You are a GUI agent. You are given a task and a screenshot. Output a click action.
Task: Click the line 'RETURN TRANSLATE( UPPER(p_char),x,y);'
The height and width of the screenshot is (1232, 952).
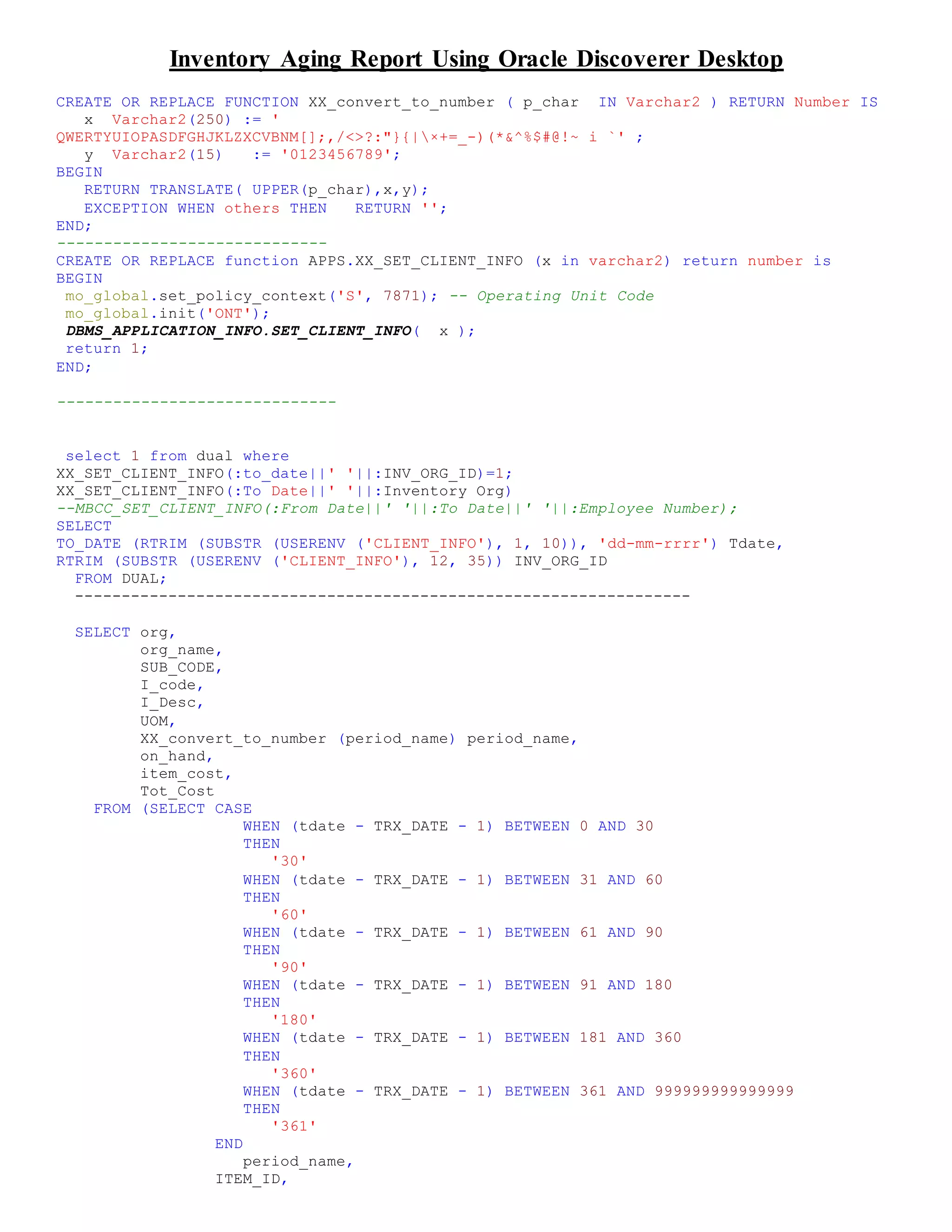(256, 190)
